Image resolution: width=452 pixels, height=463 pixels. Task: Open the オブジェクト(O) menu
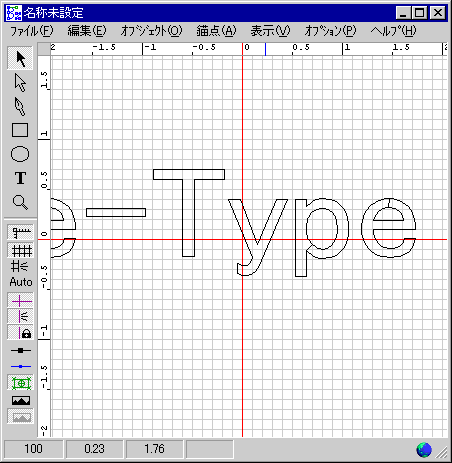(151, 31)
